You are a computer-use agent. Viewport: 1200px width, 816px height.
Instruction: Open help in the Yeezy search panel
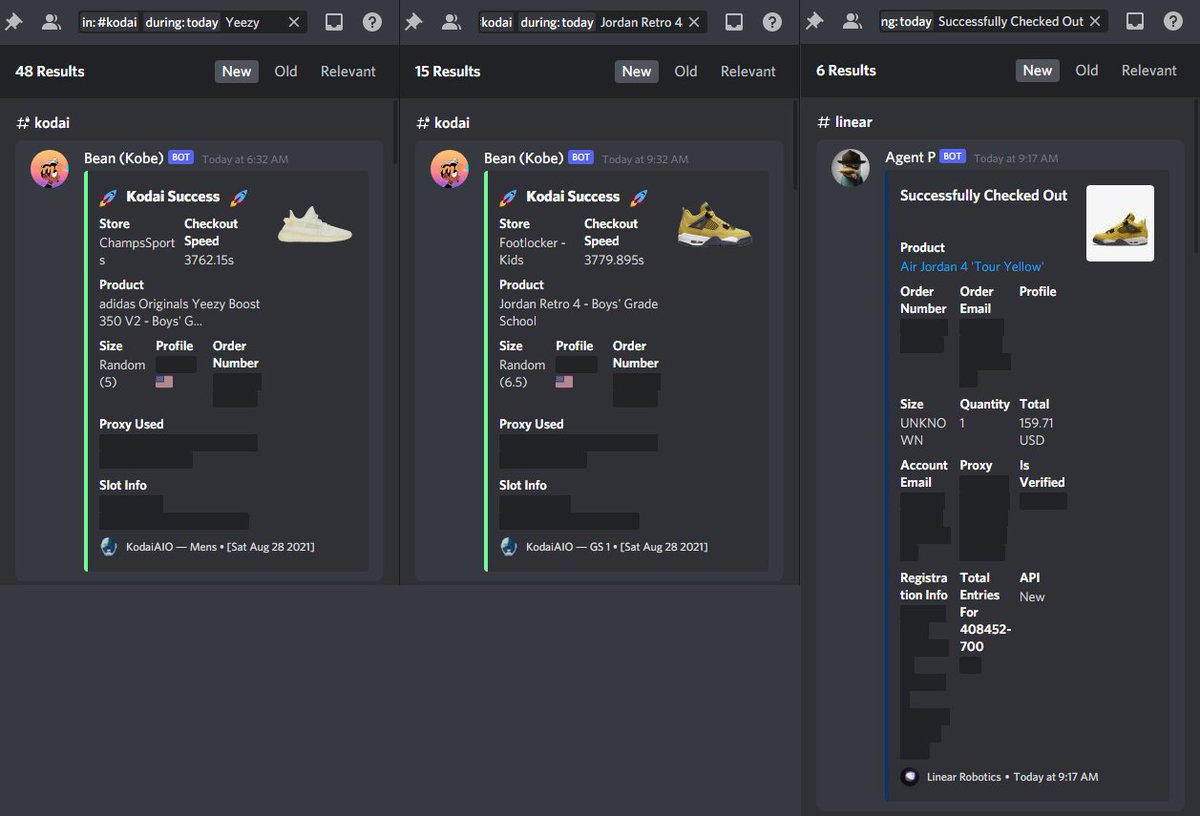372,22
